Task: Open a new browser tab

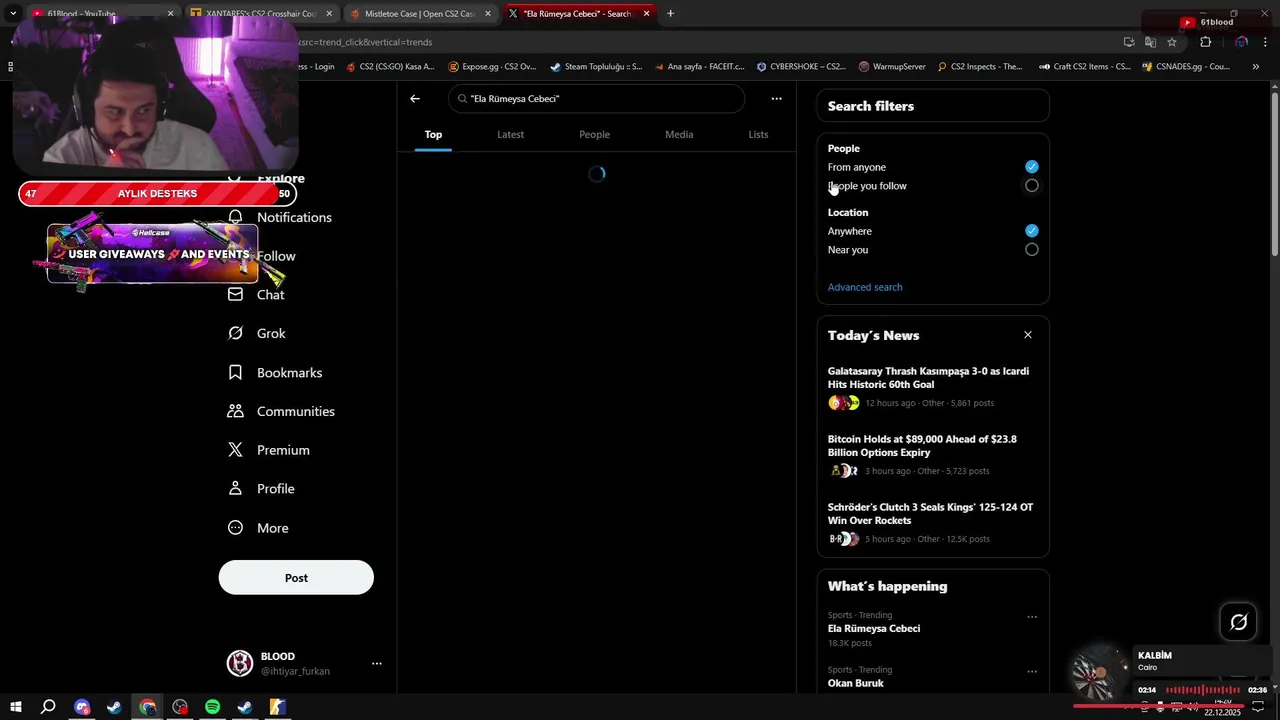Action: pyautogui.click(x=670, y=14)
